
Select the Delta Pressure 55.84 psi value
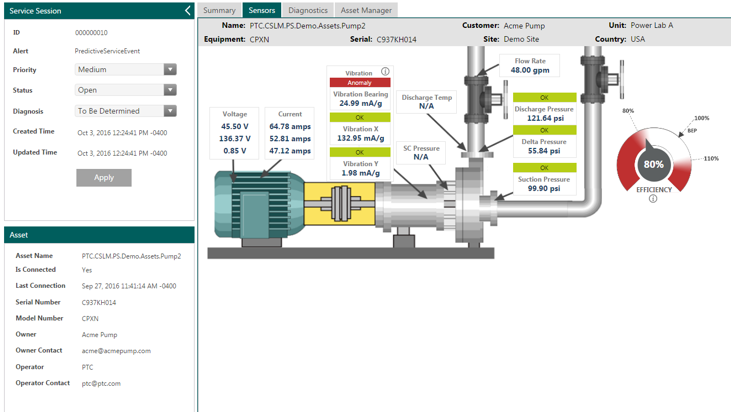[544, 151]
